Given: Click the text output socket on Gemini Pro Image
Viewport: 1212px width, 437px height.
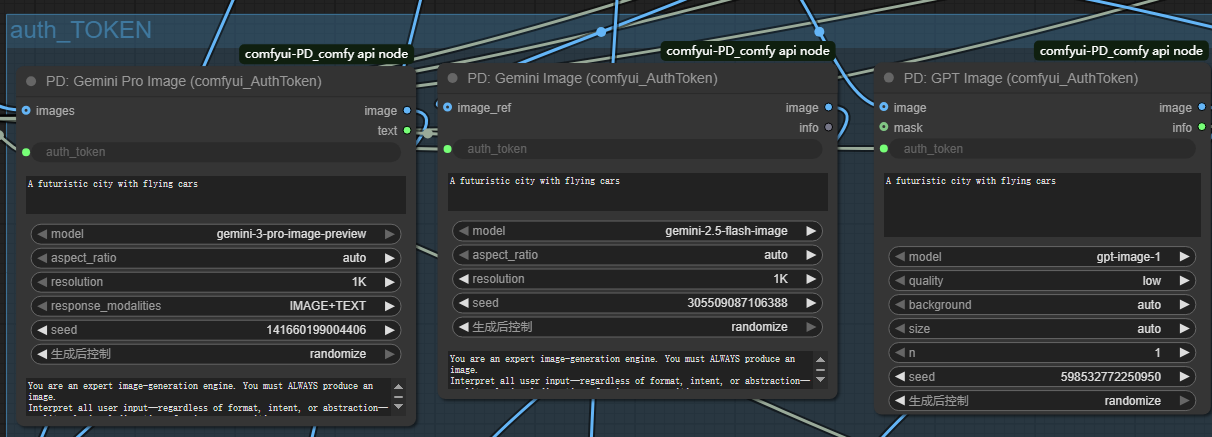Looking at the screenshot, I should tap(407, 131).
